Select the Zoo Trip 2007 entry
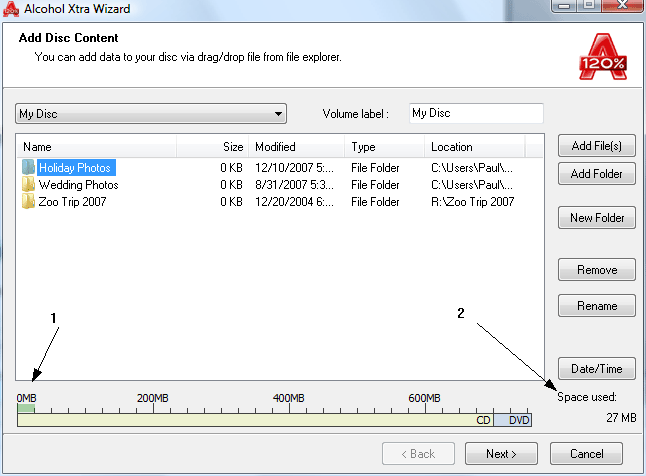The image size is (646, 476). point(72,202)
